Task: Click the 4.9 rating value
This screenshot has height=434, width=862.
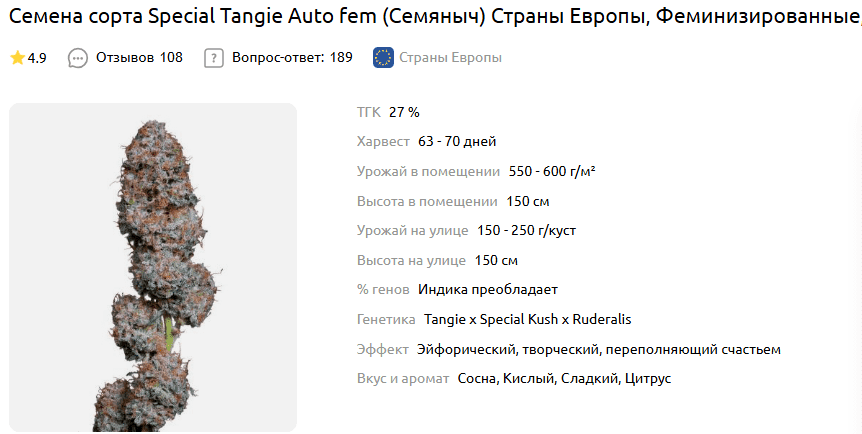Action: click(37, 58)
